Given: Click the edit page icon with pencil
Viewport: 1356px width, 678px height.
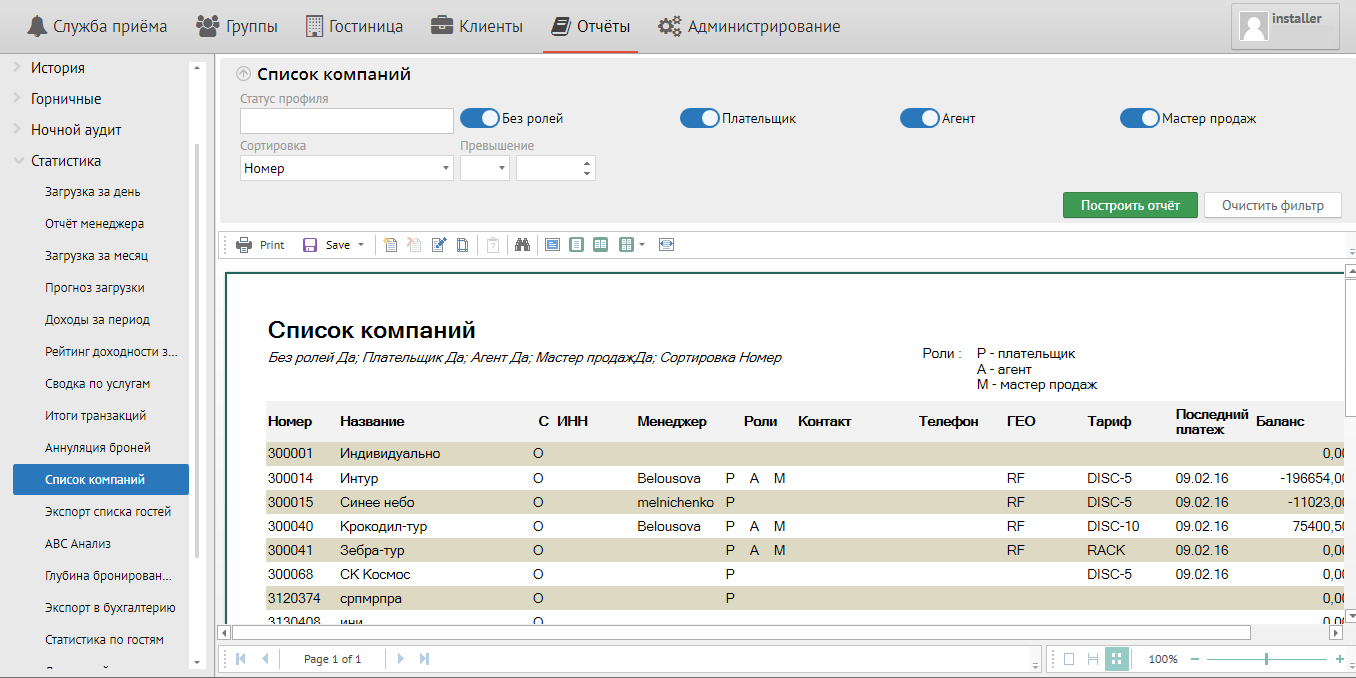Looking at the screenshot, I should pyautogui.click(x=438, y=245).
